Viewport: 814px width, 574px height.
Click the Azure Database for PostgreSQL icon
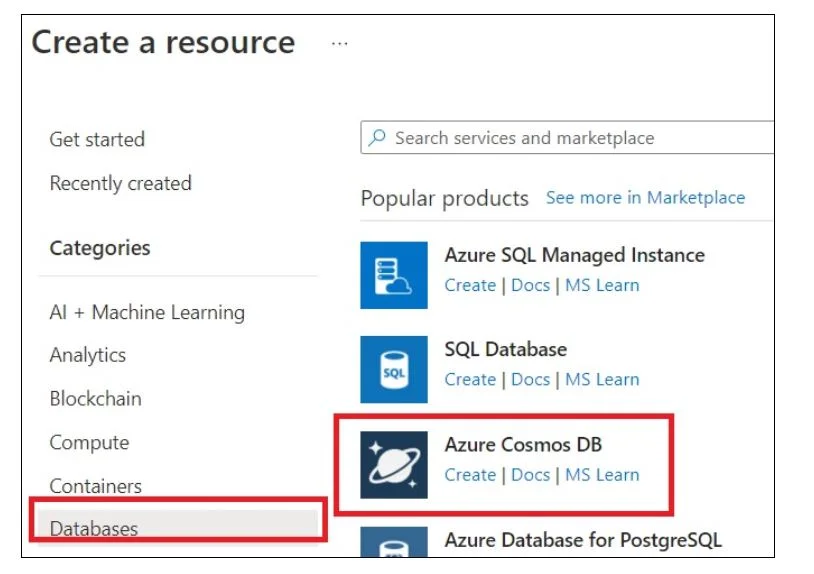click(394, 542)
